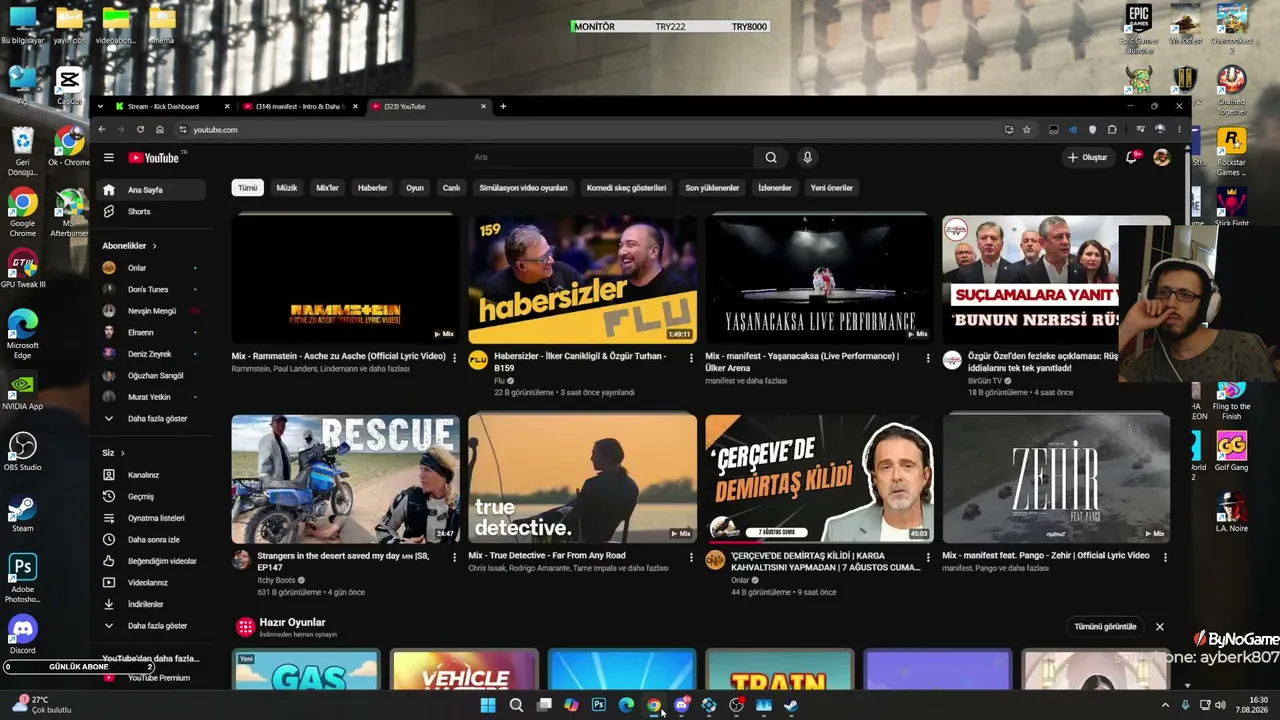Click Chrome's home button
Viewport: 1280px width, 720px height.
159,129
